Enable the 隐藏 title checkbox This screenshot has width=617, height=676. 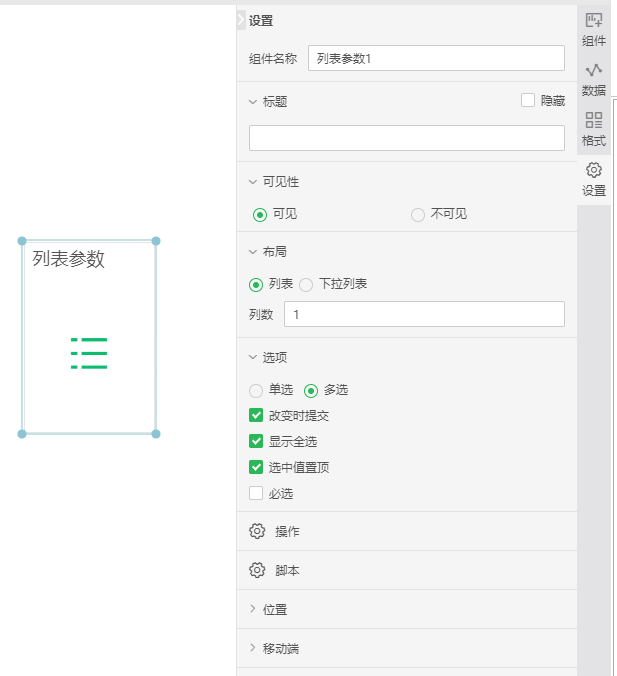(x=528, y=100)
